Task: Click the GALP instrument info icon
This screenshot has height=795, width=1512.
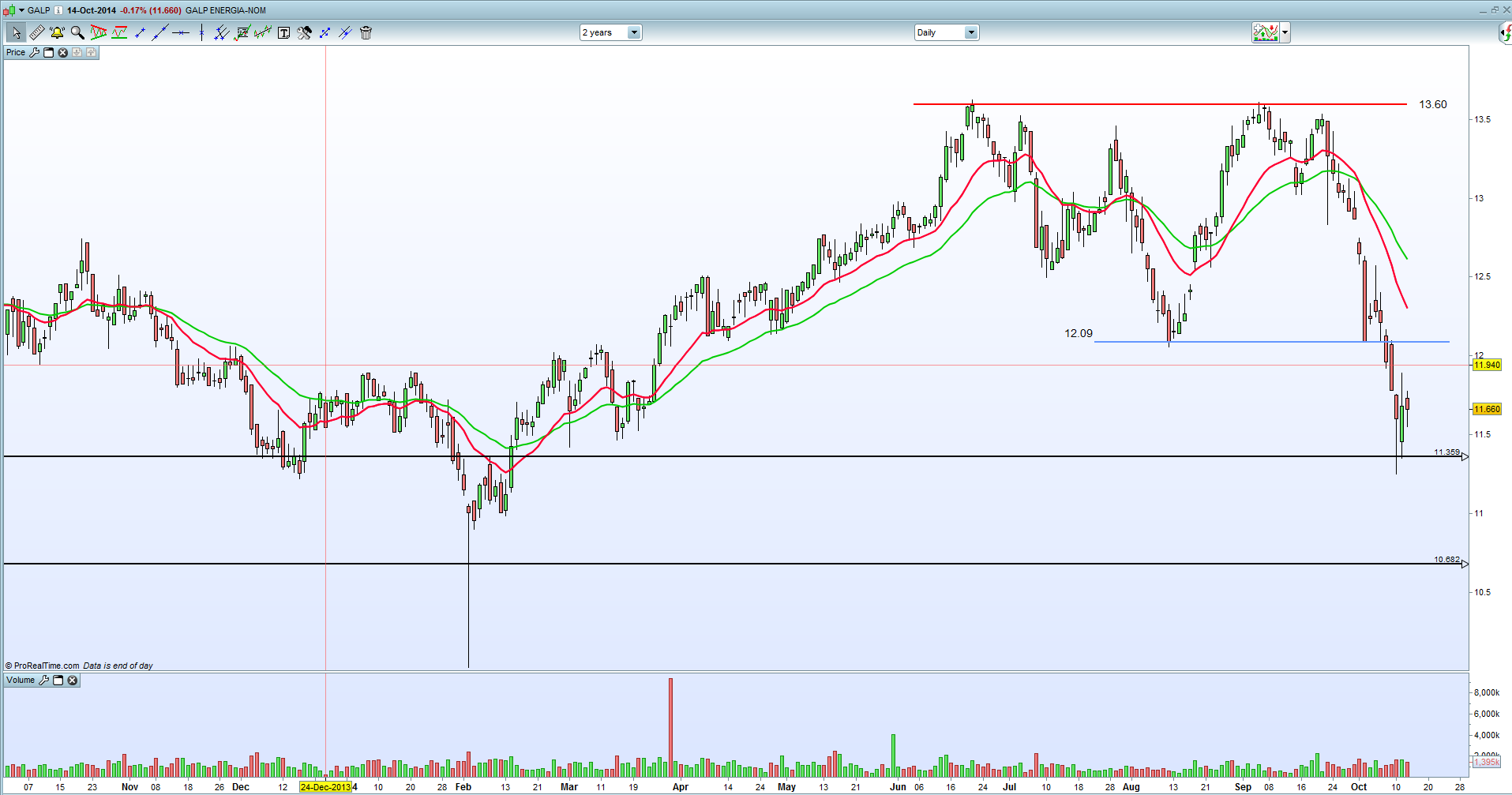Action: click(x=58, y=10)
